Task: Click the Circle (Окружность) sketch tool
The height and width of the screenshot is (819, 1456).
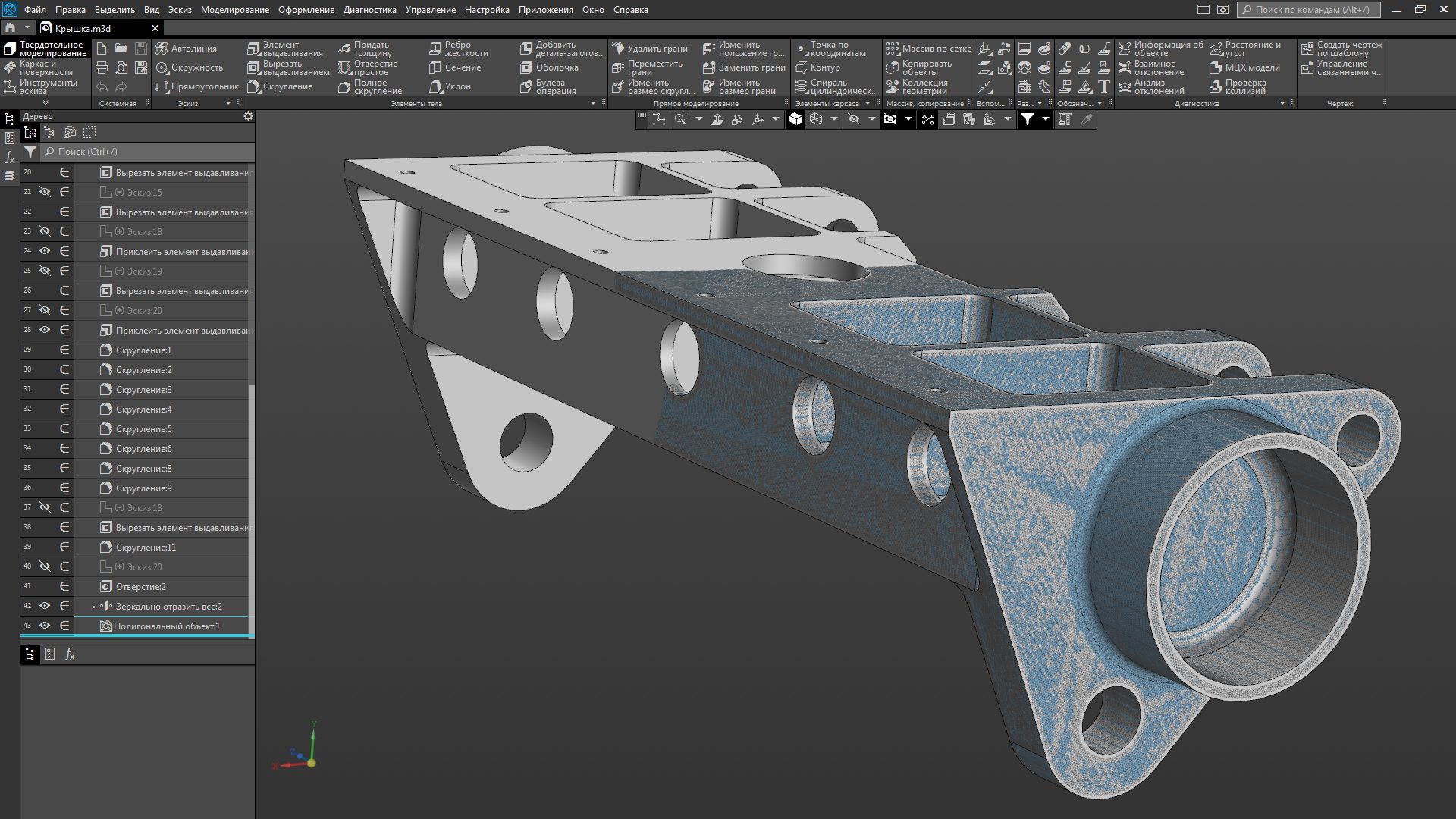Action: [x=189, y=67]
